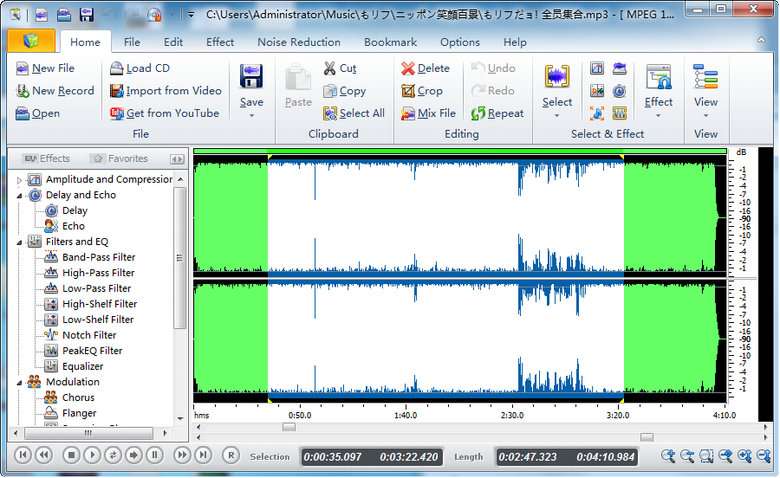
Task: Click the Select All button
Action: [x=354, y=114]
